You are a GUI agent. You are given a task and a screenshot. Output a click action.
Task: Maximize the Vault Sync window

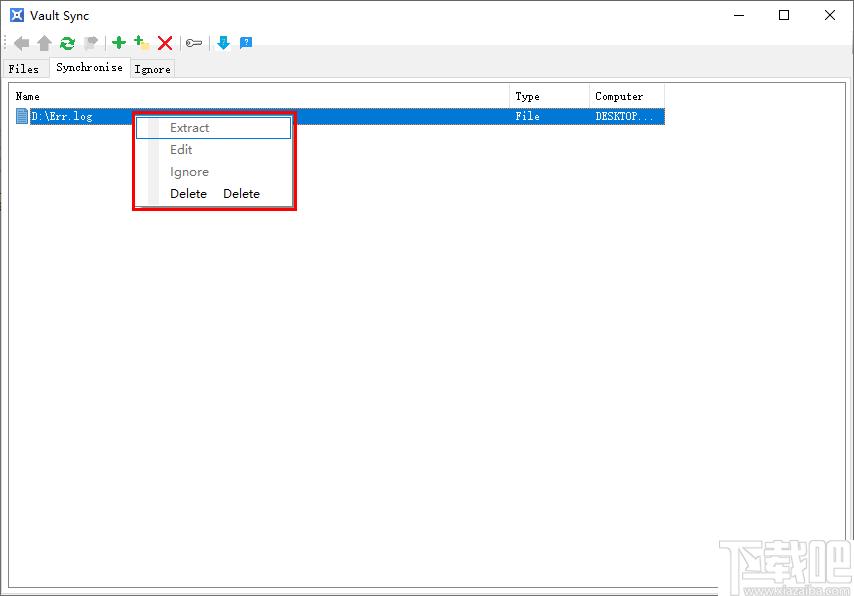pos(784,15)
